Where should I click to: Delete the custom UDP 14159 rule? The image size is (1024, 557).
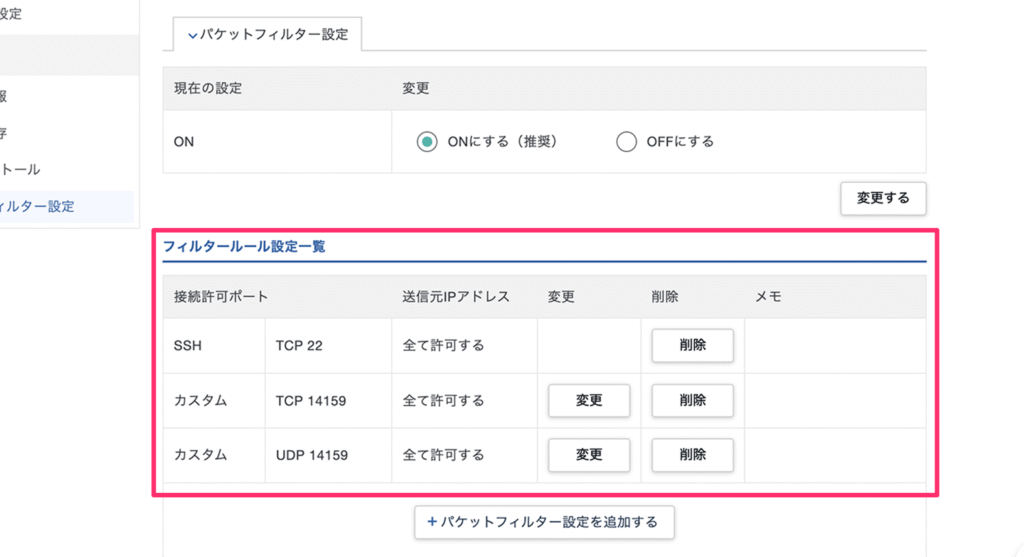(x=692, y=455)
